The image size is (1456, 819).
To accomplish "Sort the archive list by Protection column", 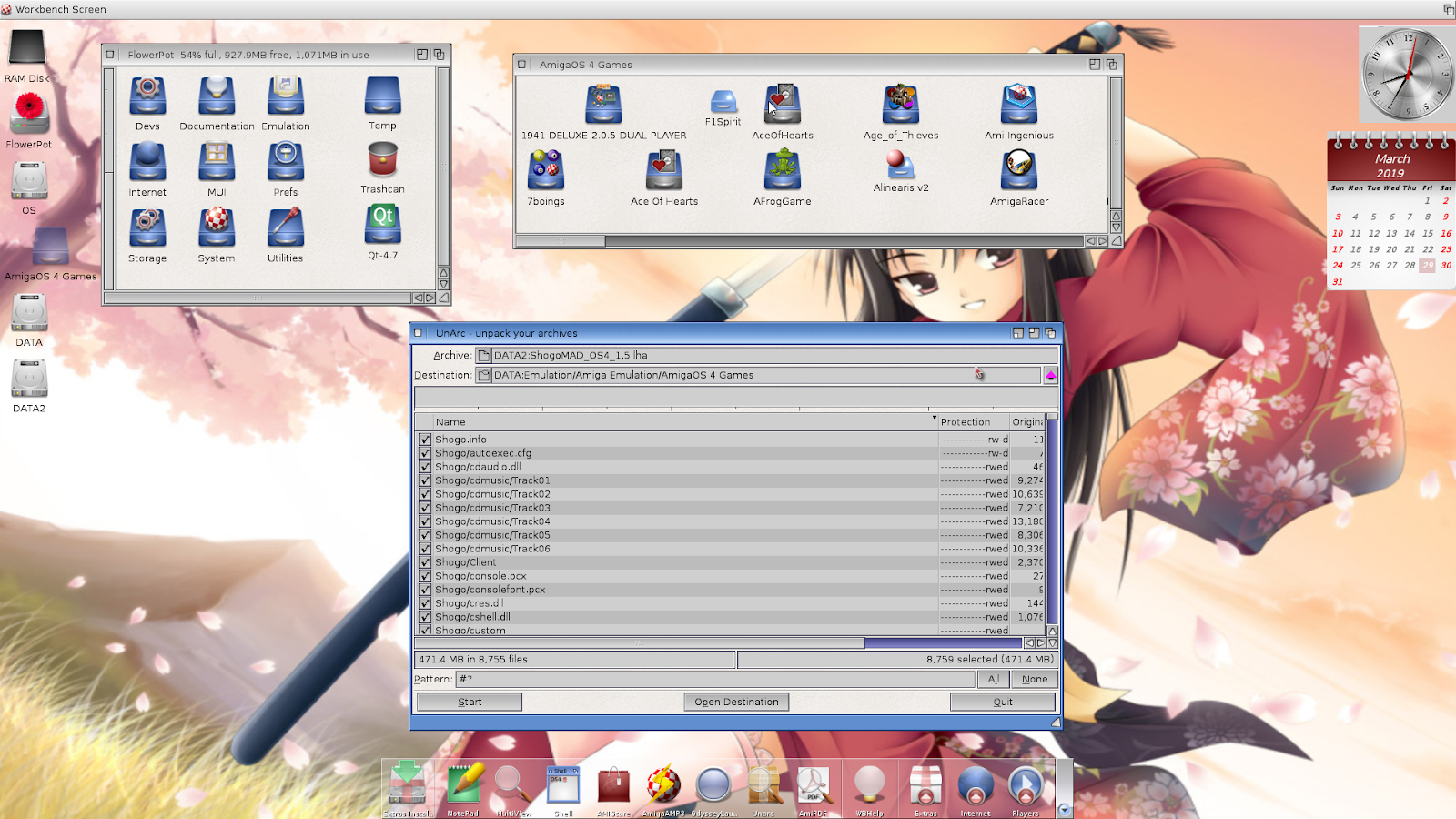I will point(974,422).
